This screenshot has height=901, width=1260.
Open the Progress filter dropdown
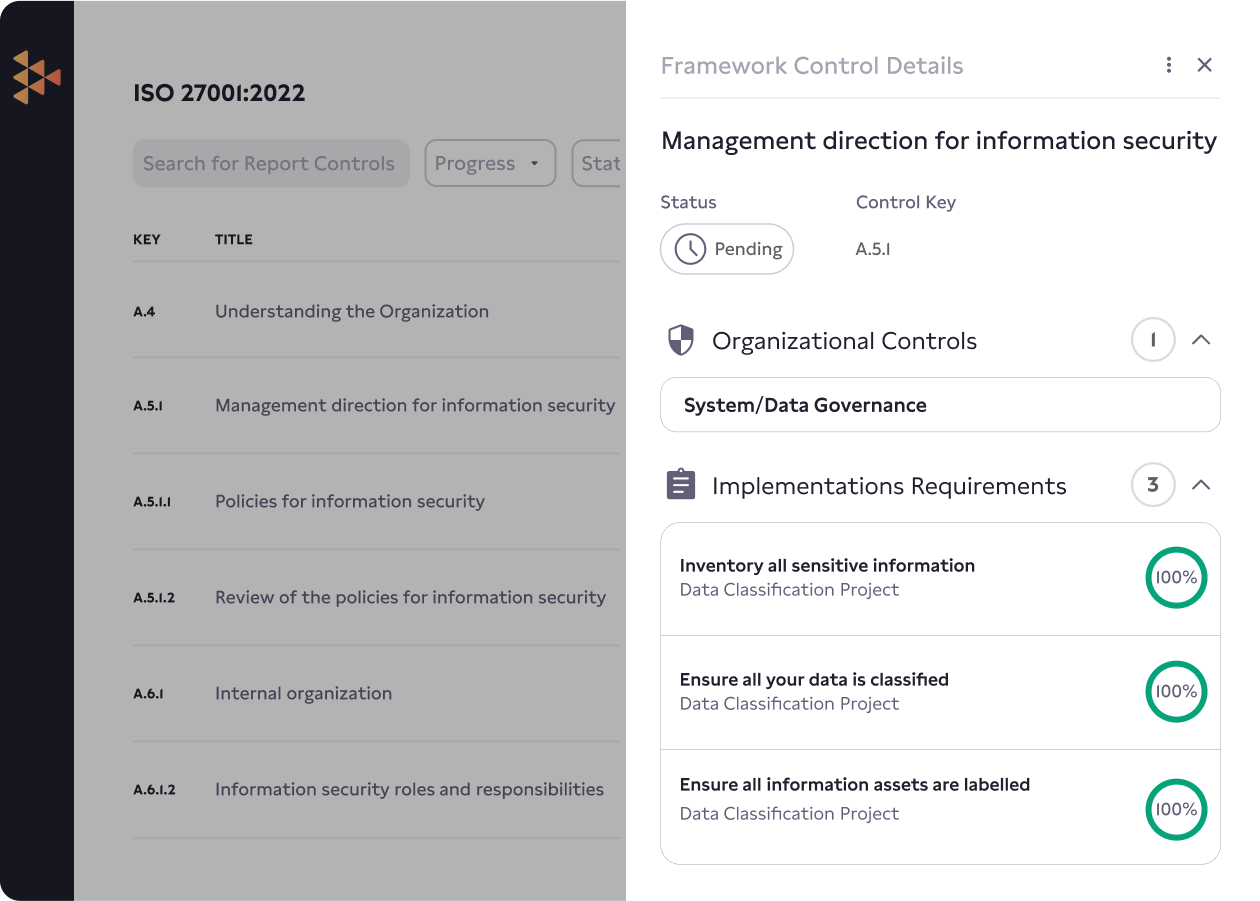[490, 163]
